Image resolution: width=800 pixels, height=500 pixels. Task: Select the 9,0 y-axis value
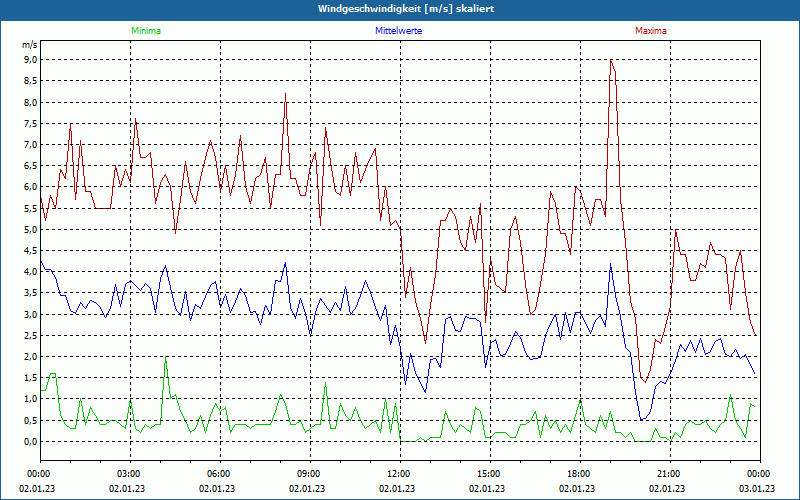(x=31, y=60)
